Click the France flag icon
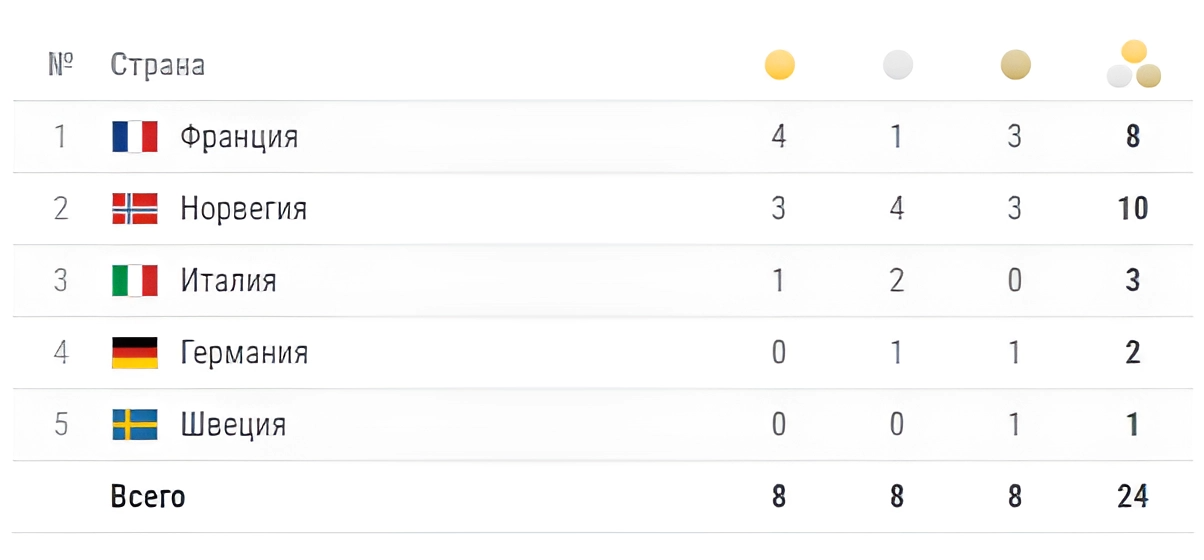The image size is (1204, 560). tap(135, 136)
